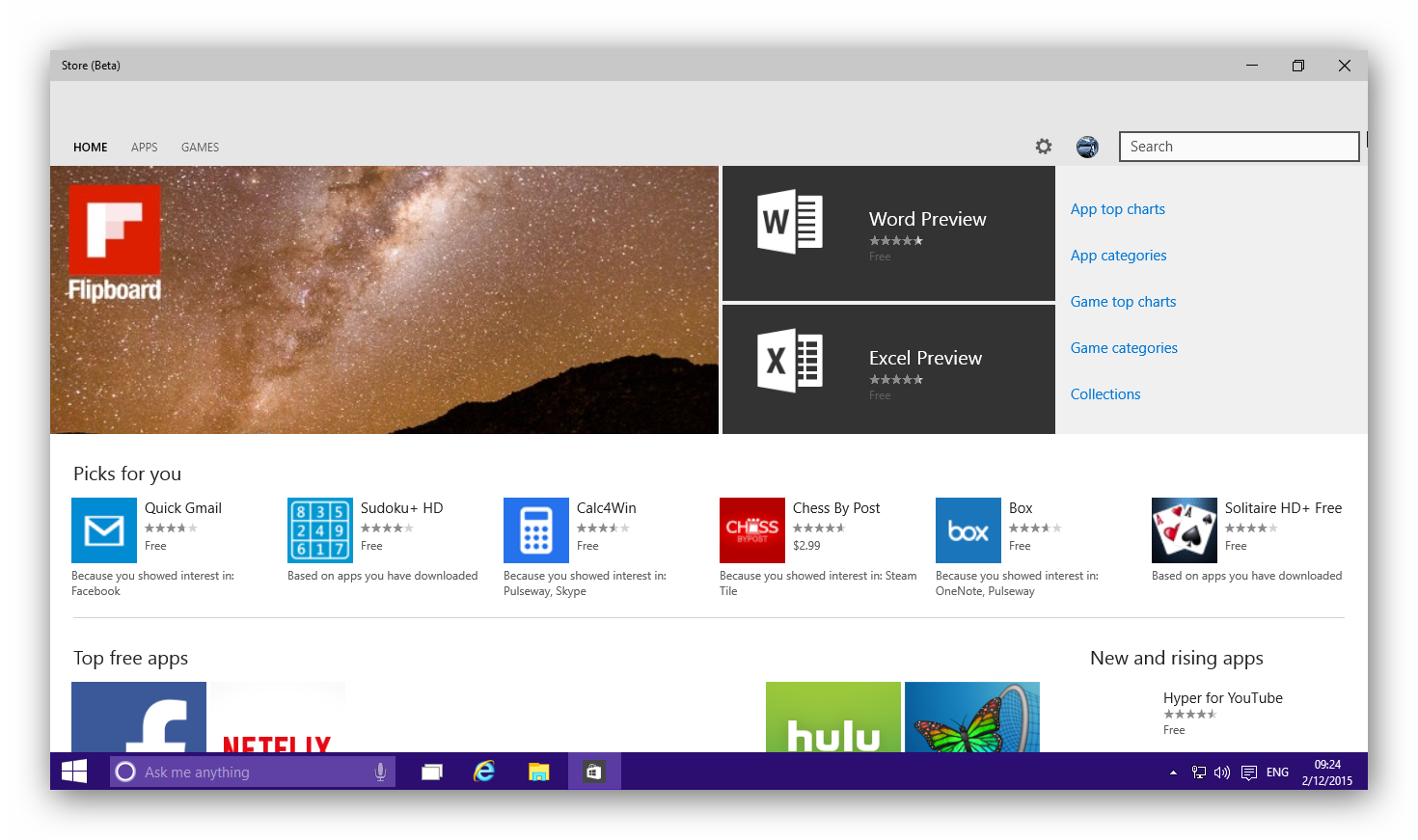Select the Box app name
This screenshot has height=840, width=1418.
click(1021, 508)
